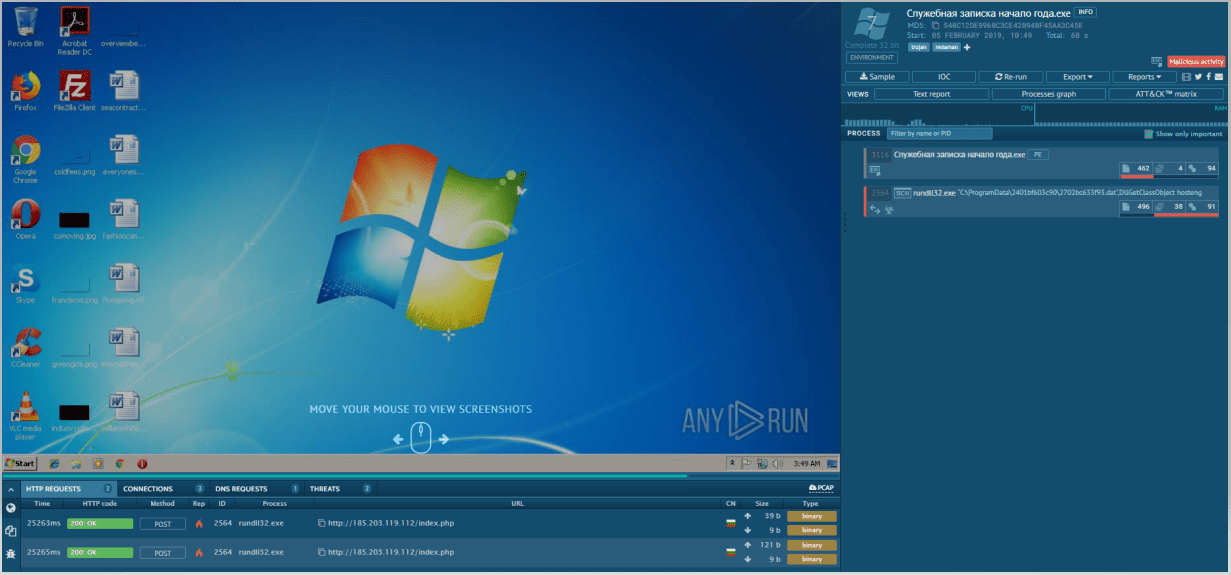Viewport: 1231px width, 575px height.
Task: Open the video record icon beside Reports
Action: click(1186, 77)
